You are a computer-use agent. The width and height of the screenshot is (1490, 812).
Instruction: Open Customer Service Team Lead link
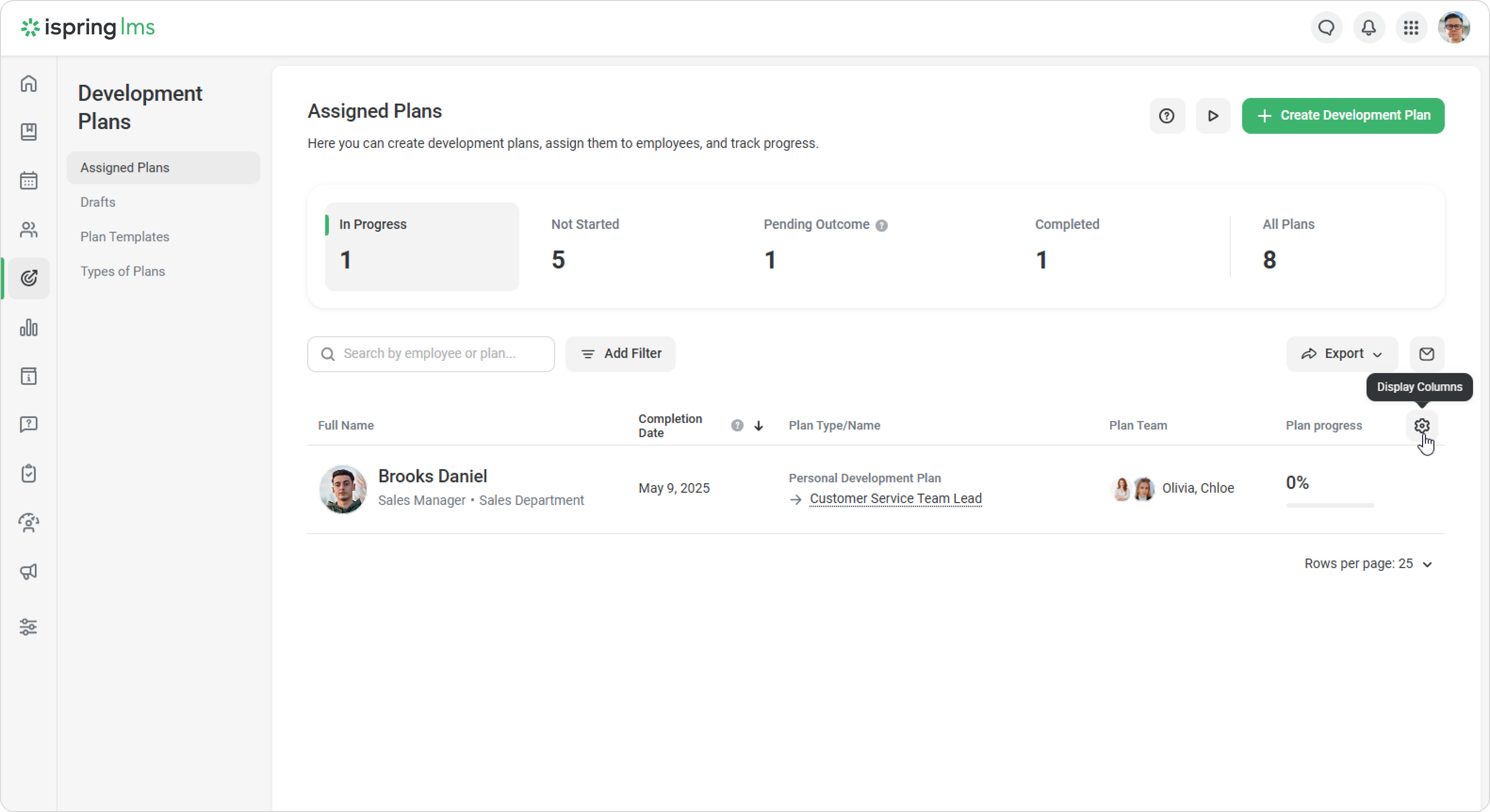(x=895, y=498)
